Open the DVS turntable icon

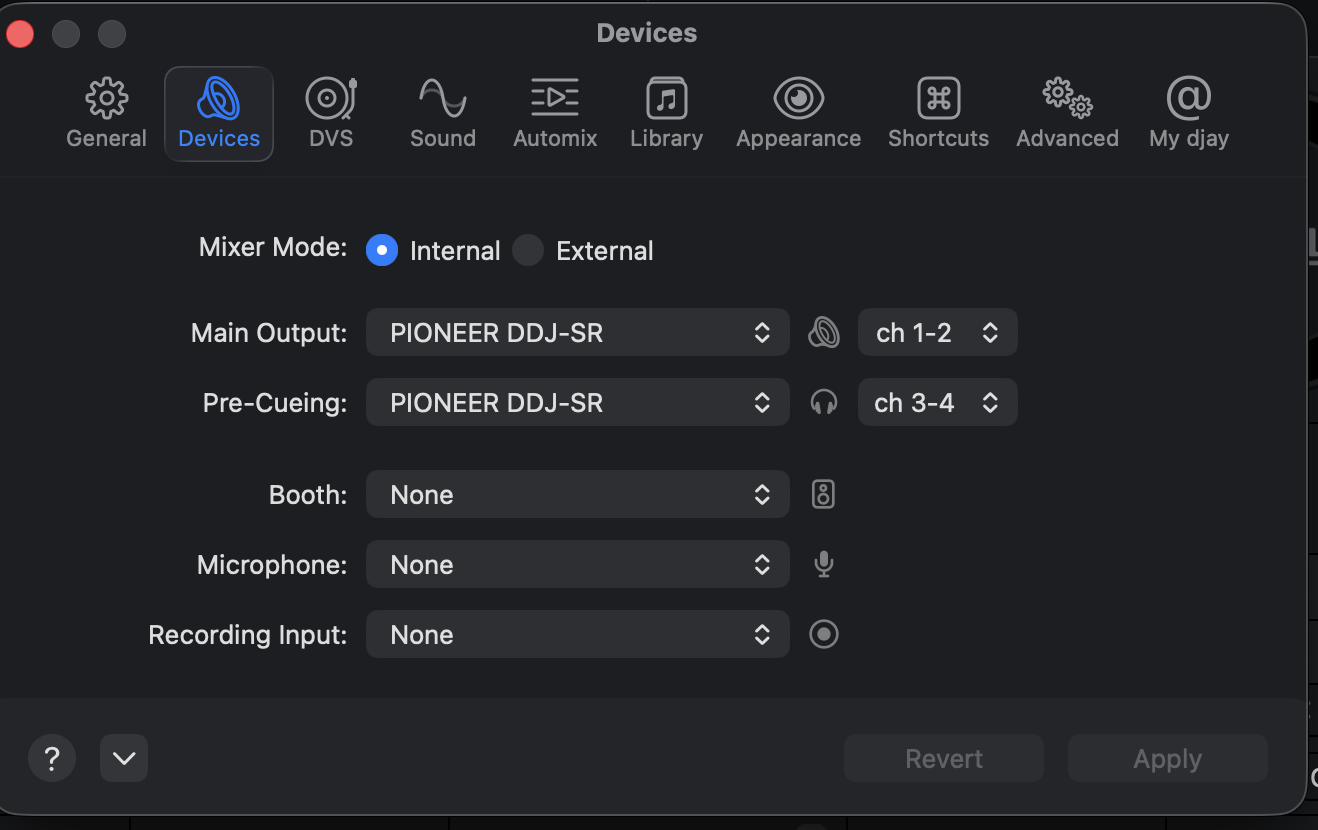coord(331,99)
